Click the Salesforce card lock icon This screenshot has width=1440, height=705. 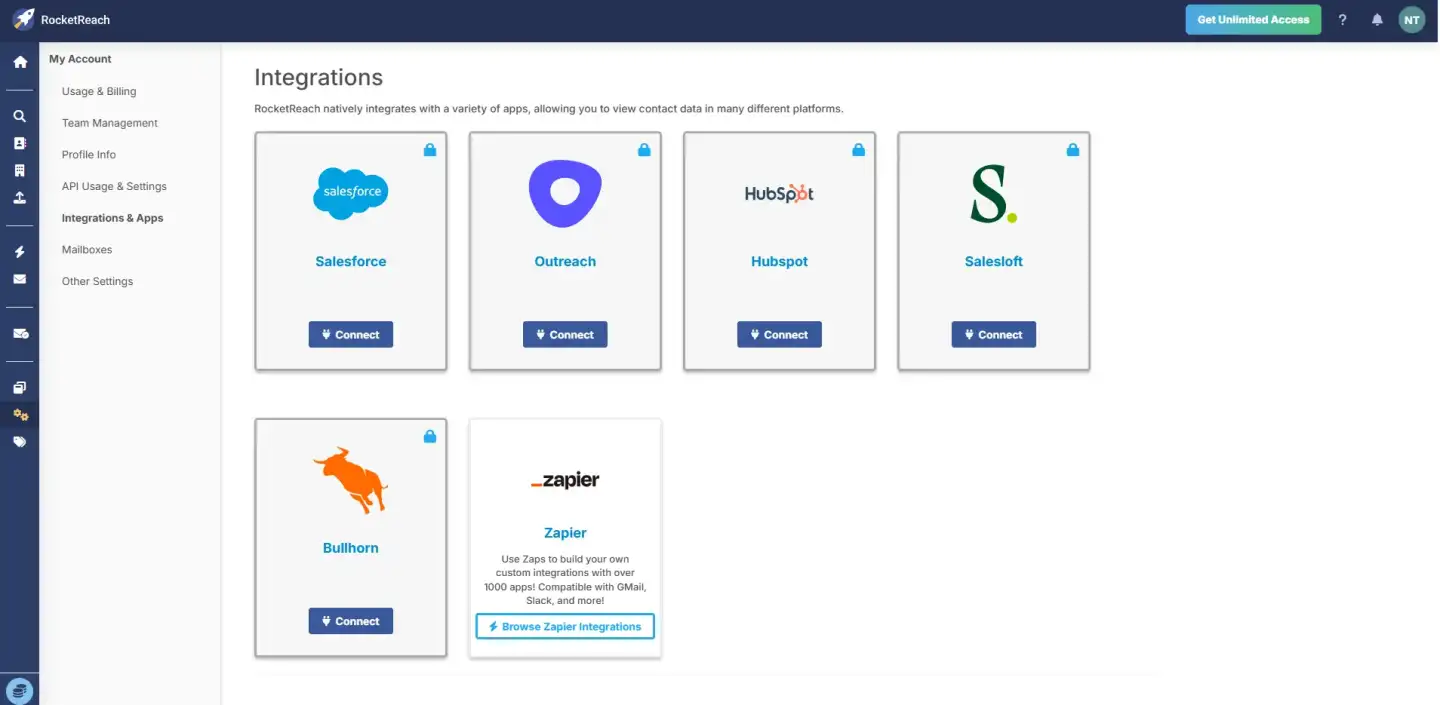tap(430, 150)
